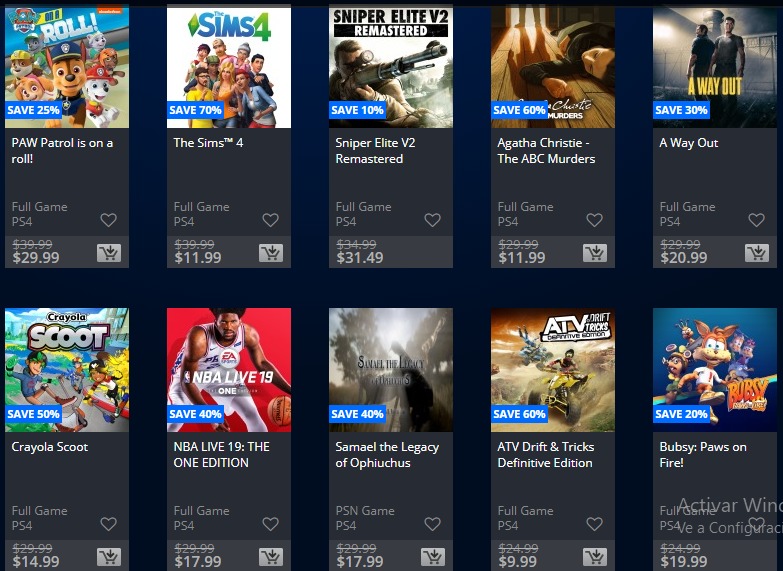Add ATV Drift & Tricks to cart
783x571 pixels.
tap(595, 557)
